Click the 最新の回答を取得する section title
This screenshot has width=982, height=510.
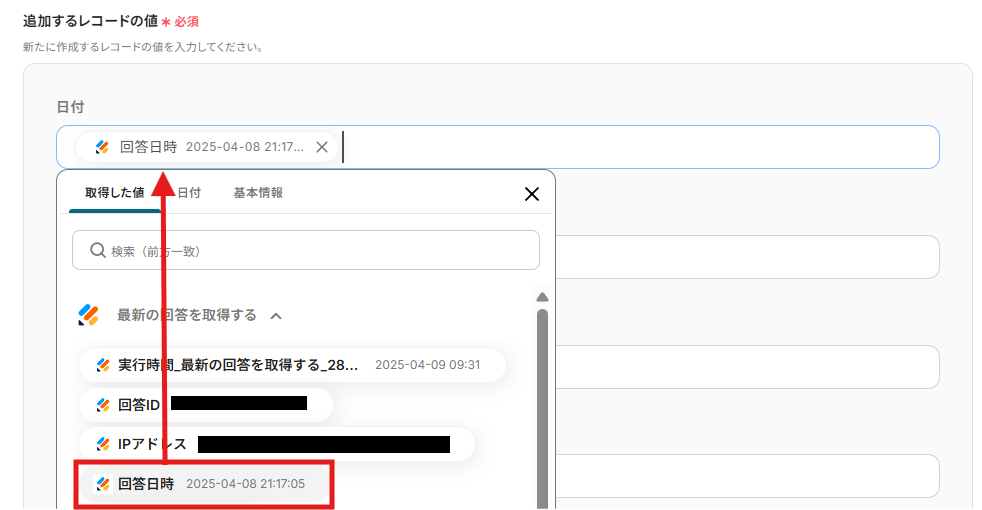[187, 315]
